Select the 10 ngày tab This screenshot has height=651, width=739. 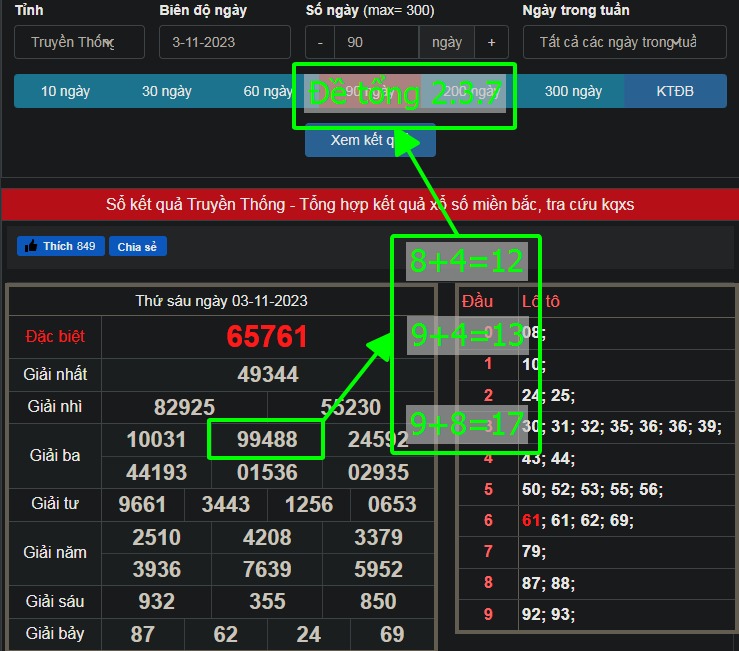[x=65, y=91]
